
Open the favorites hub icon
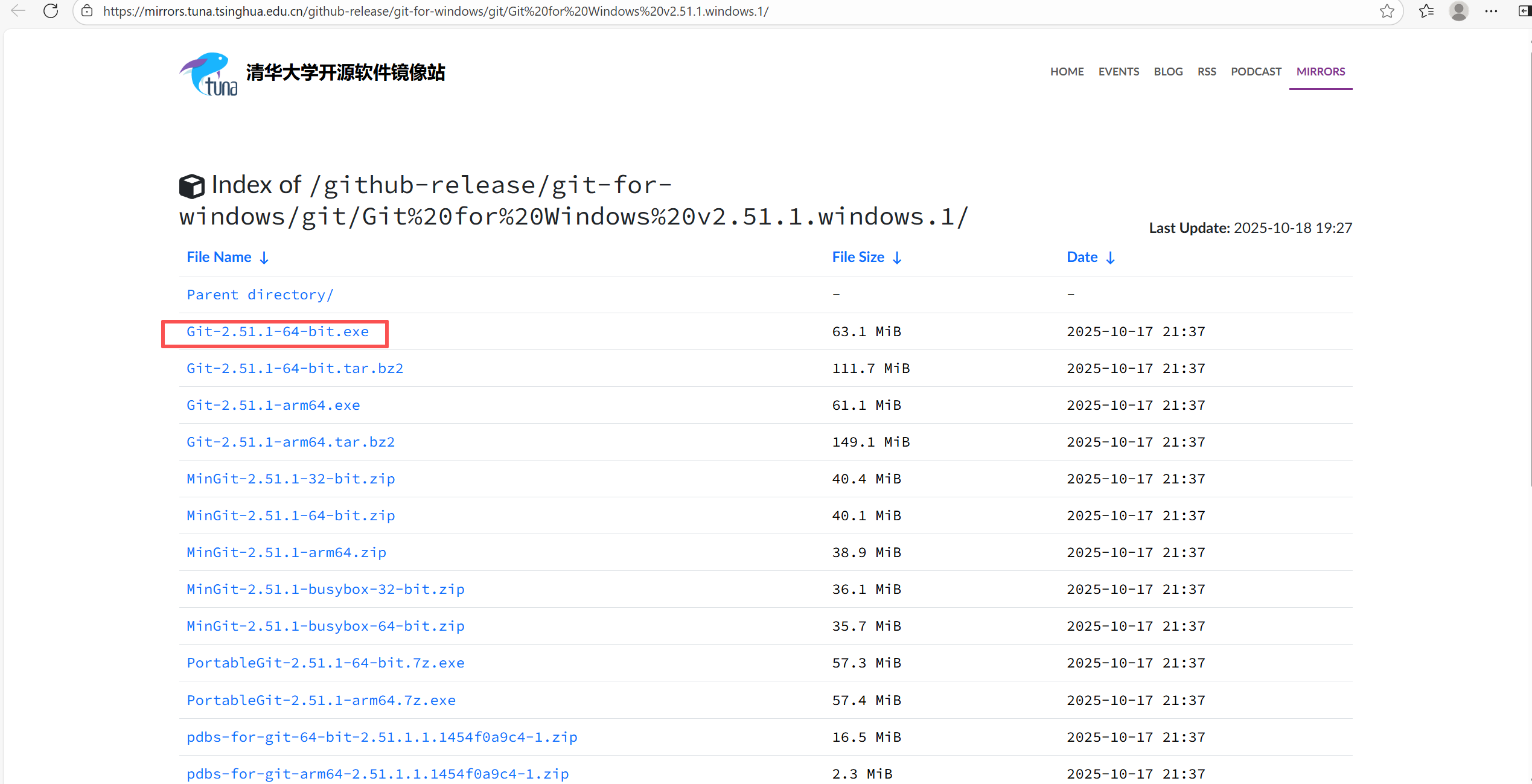pos(1426,11)
